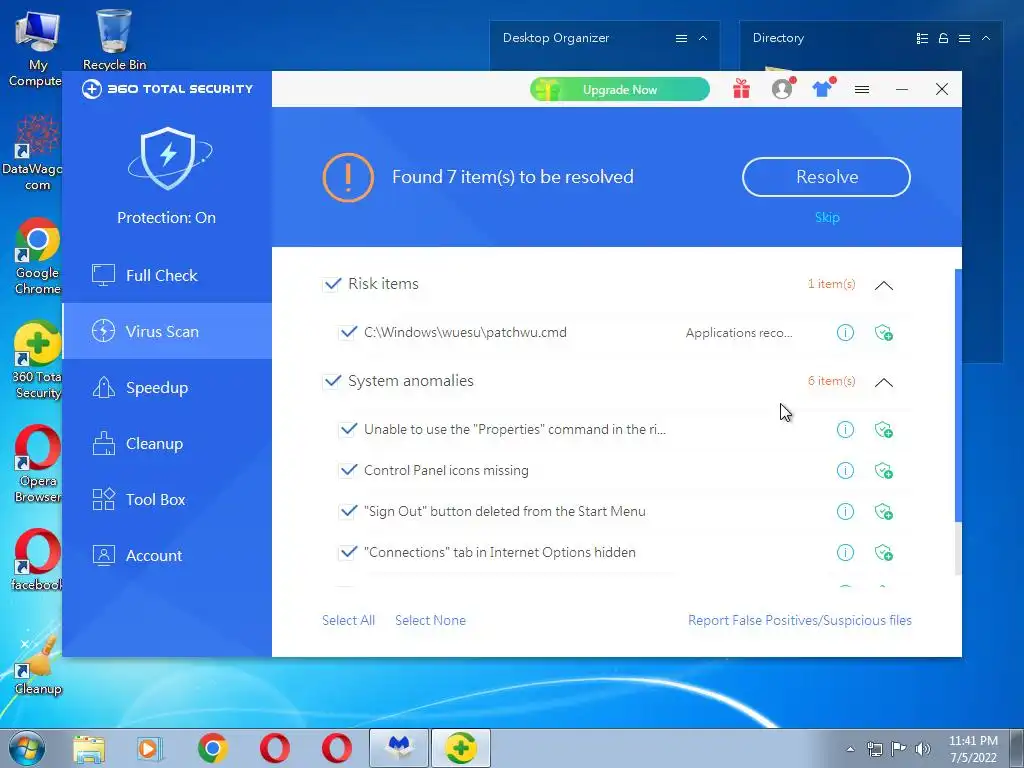
Task: Go to the Cleanup section in sidebar
Action: pos(167,443)
